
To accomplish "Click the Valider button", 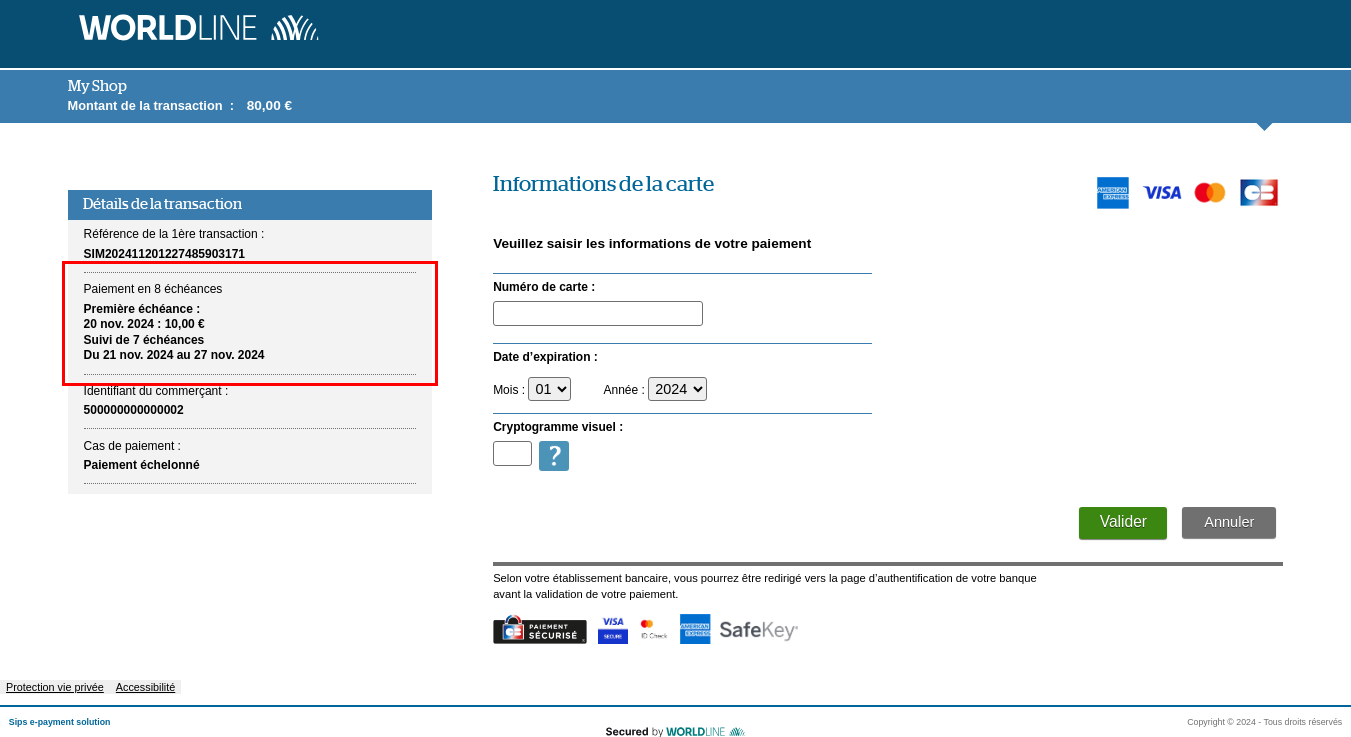I will click(x=1123, y=522).
